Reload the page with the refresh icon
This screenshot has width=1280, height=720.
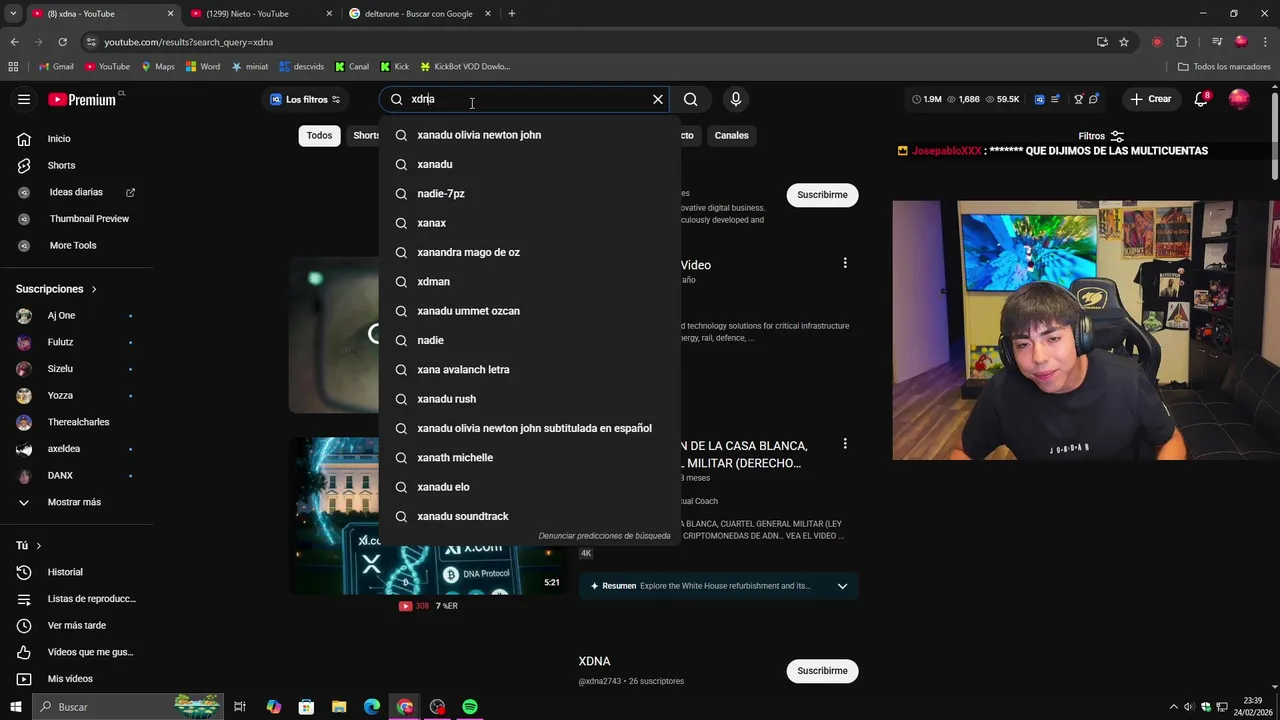[62, 42]
